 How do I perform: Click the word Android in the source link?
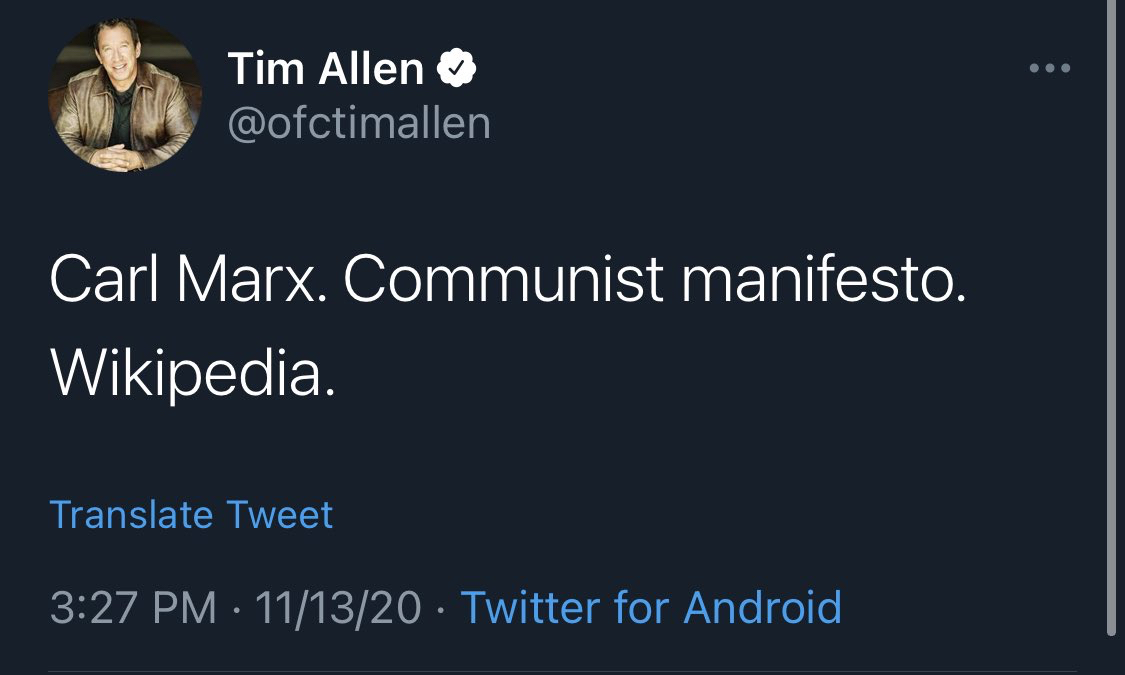[762, 607]
